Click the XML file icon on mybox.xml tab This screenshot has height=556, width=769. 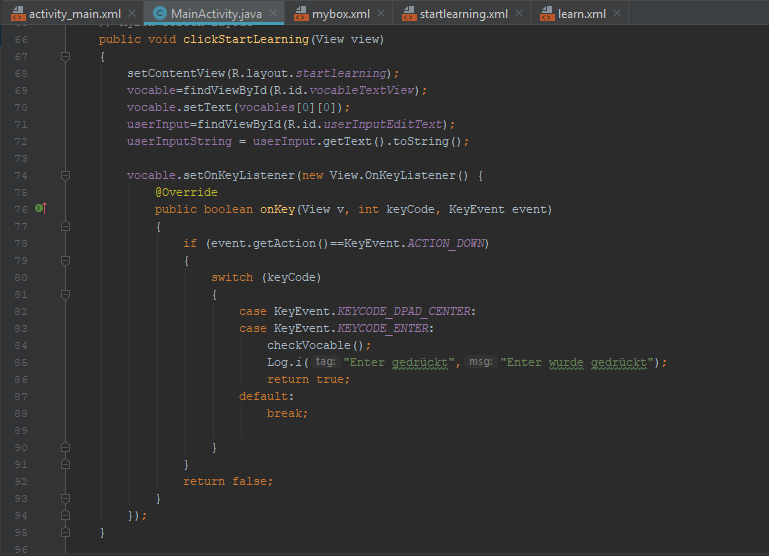tap(303, 14)
